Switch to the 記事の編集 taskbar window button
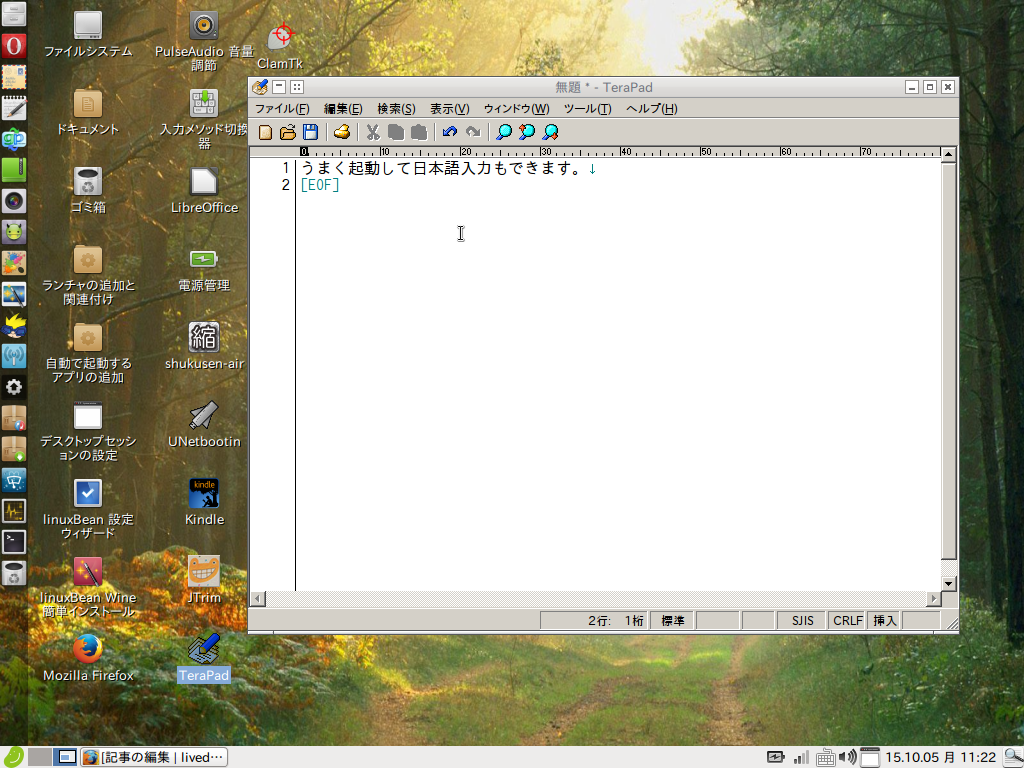The height and width of the screenshot is (768, 1024). [154, 757]
